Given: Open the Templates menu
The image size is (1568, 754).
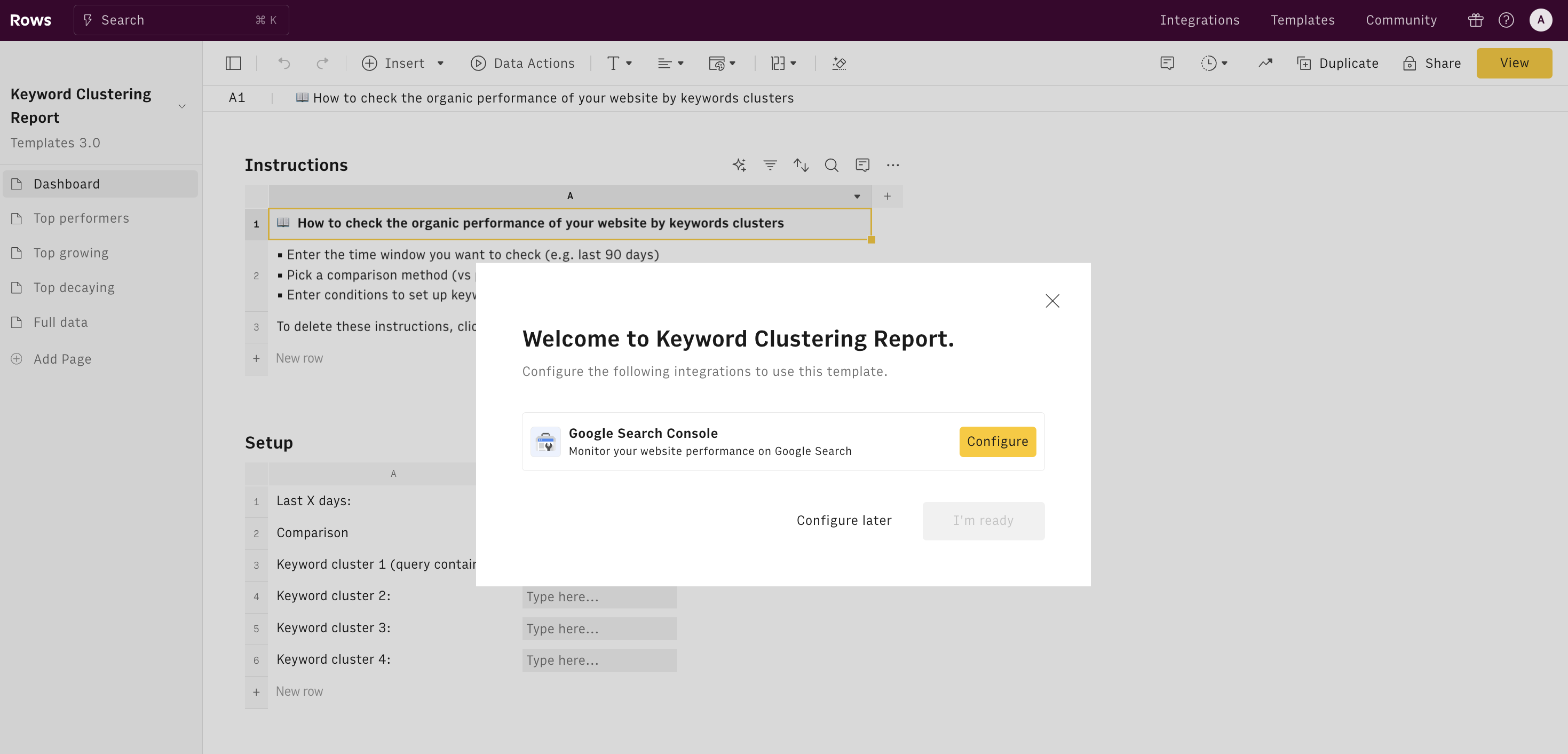Looking at the screenshot, I should (1303, 20).
